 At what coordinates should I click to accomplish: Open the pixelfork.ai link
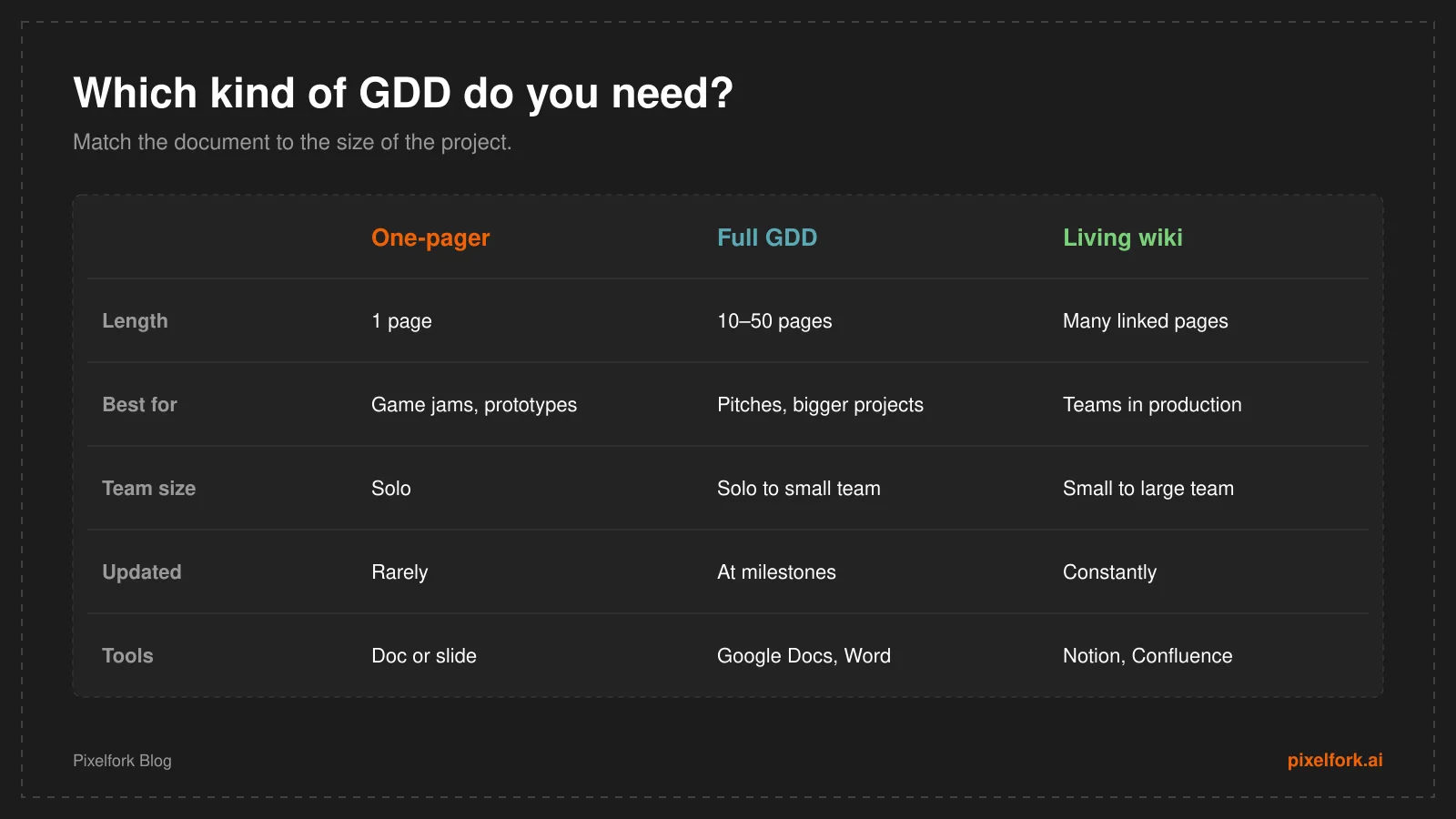click(x=1335, y=761)
